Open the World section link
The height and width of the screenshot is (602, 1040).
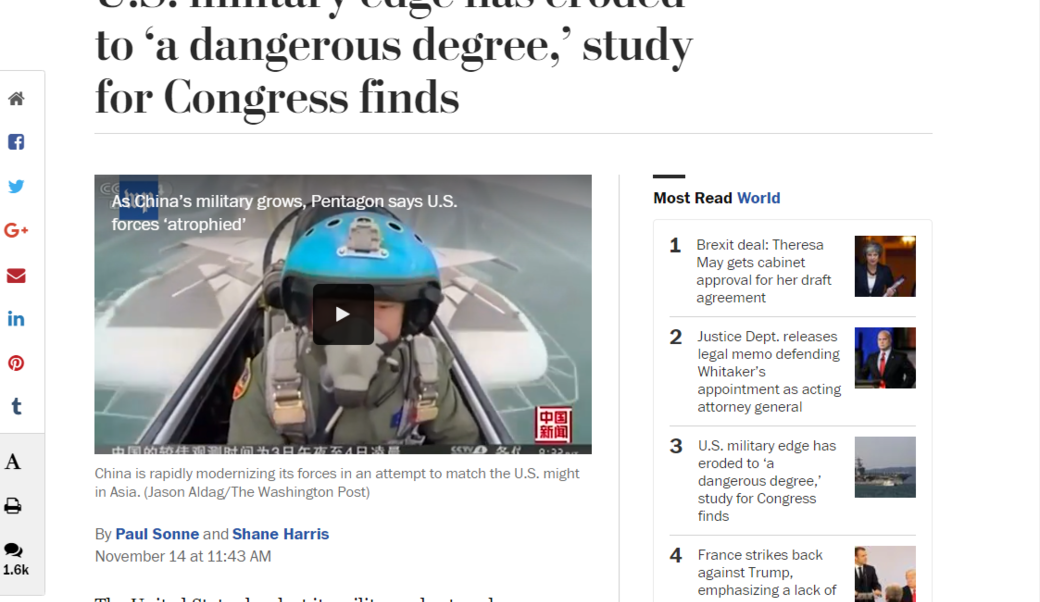[x=759, y=198]
